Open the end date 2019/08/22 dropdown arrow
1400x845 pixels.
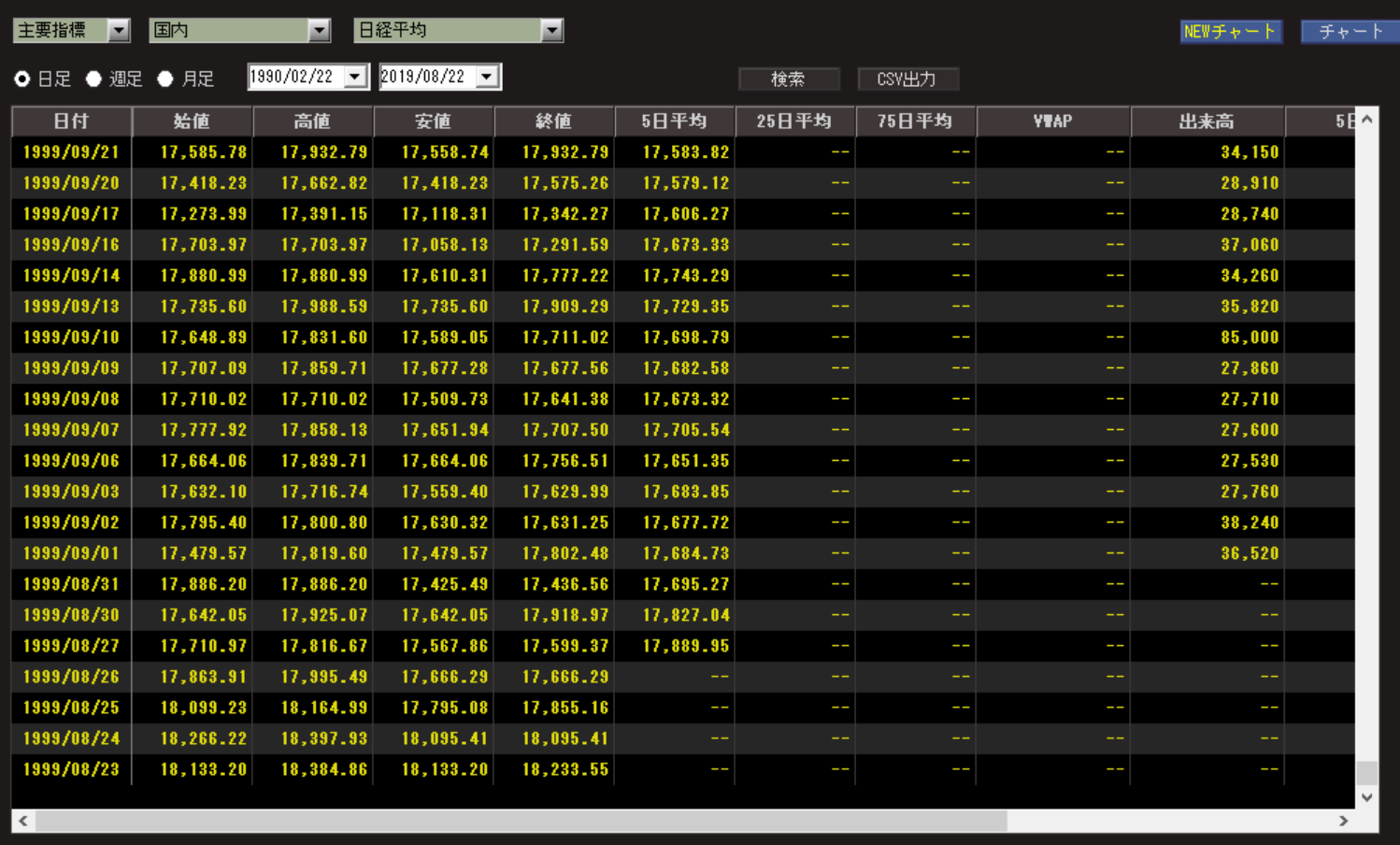487,77
